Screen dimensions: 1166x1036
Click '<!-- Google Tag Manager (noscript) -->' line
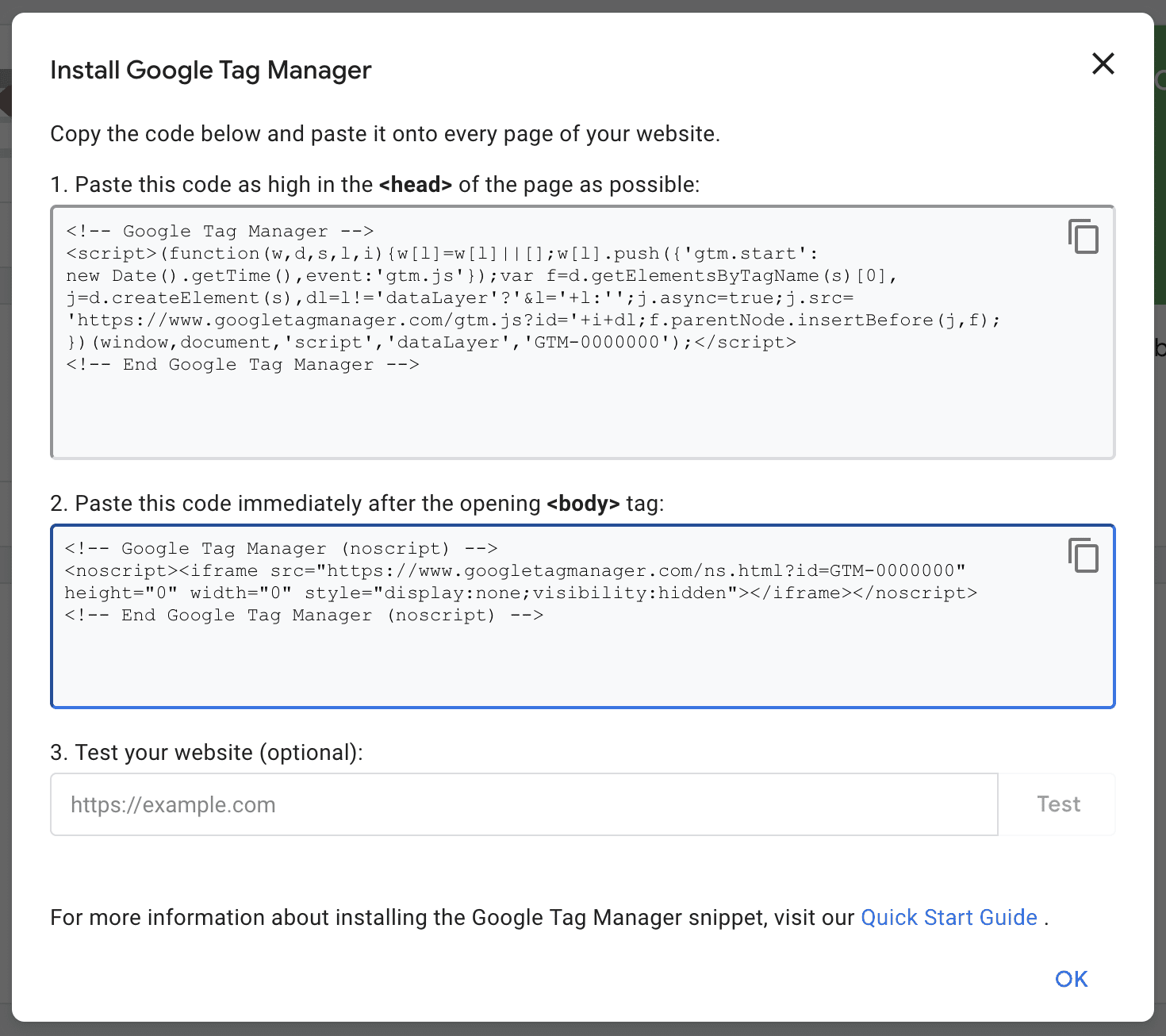pos(281,549)
